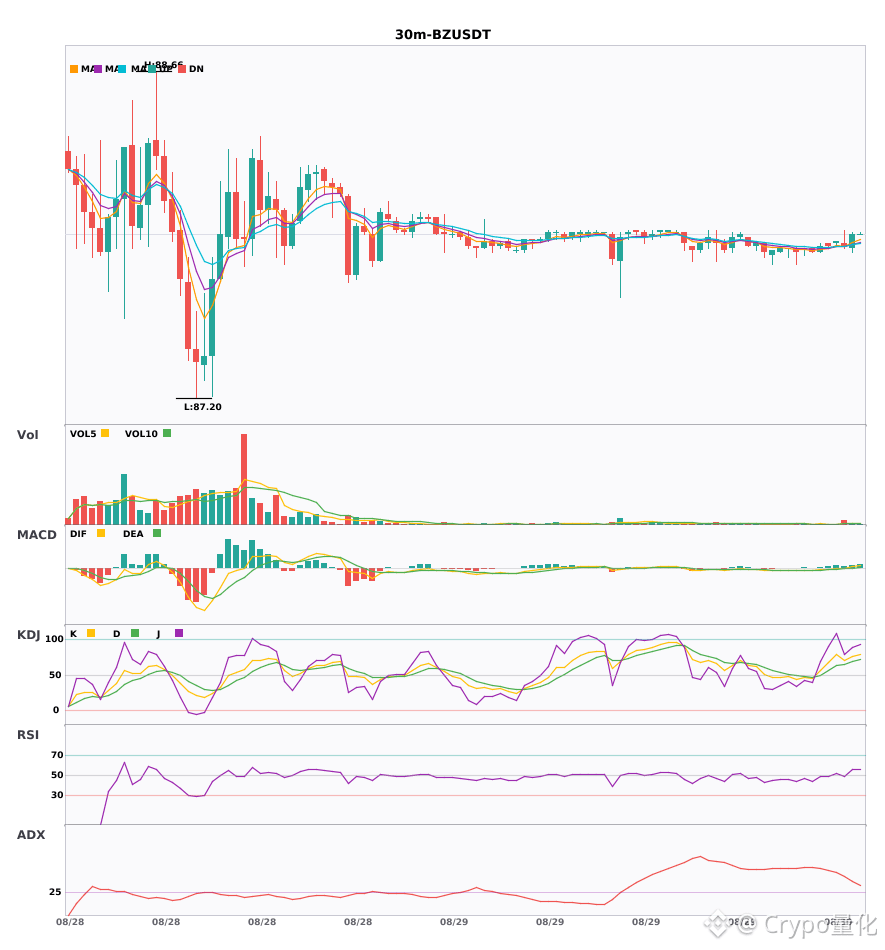Image resolution: width=885 pixels, height=950 pixels.
Task: Click the K legend label
Action: [x=73, y=634]
